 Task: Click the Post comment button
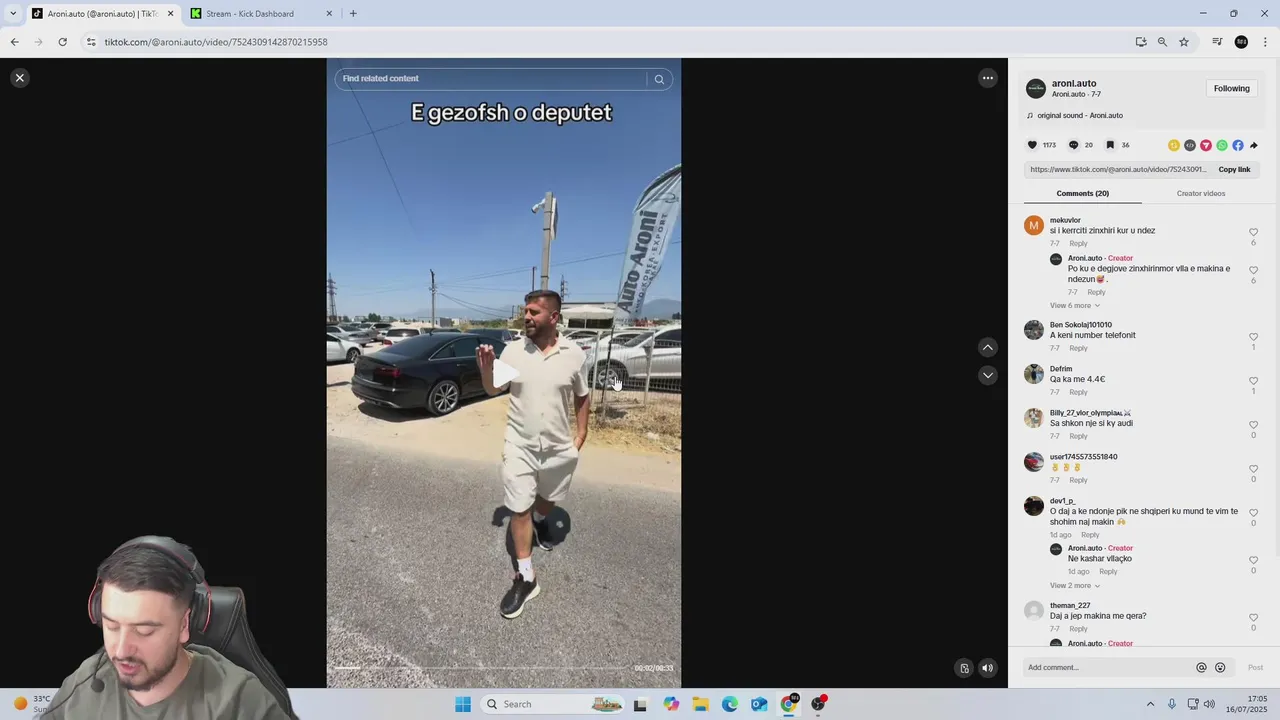click(1255, 667)
